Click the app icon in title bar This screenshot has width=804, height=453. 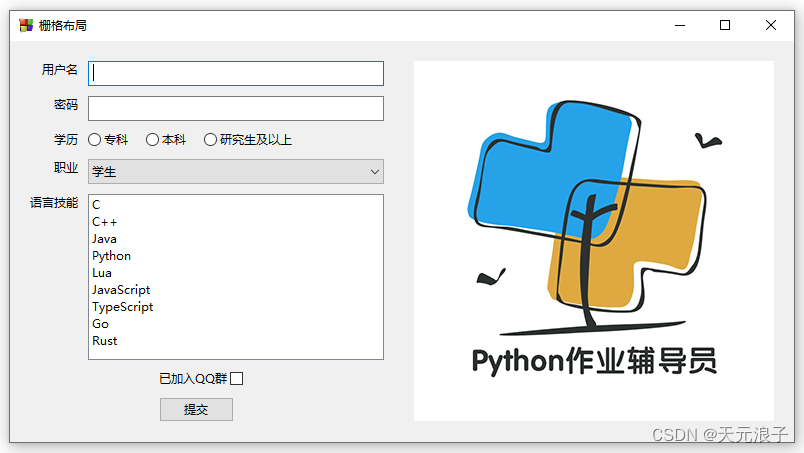(x=26, y=25)
